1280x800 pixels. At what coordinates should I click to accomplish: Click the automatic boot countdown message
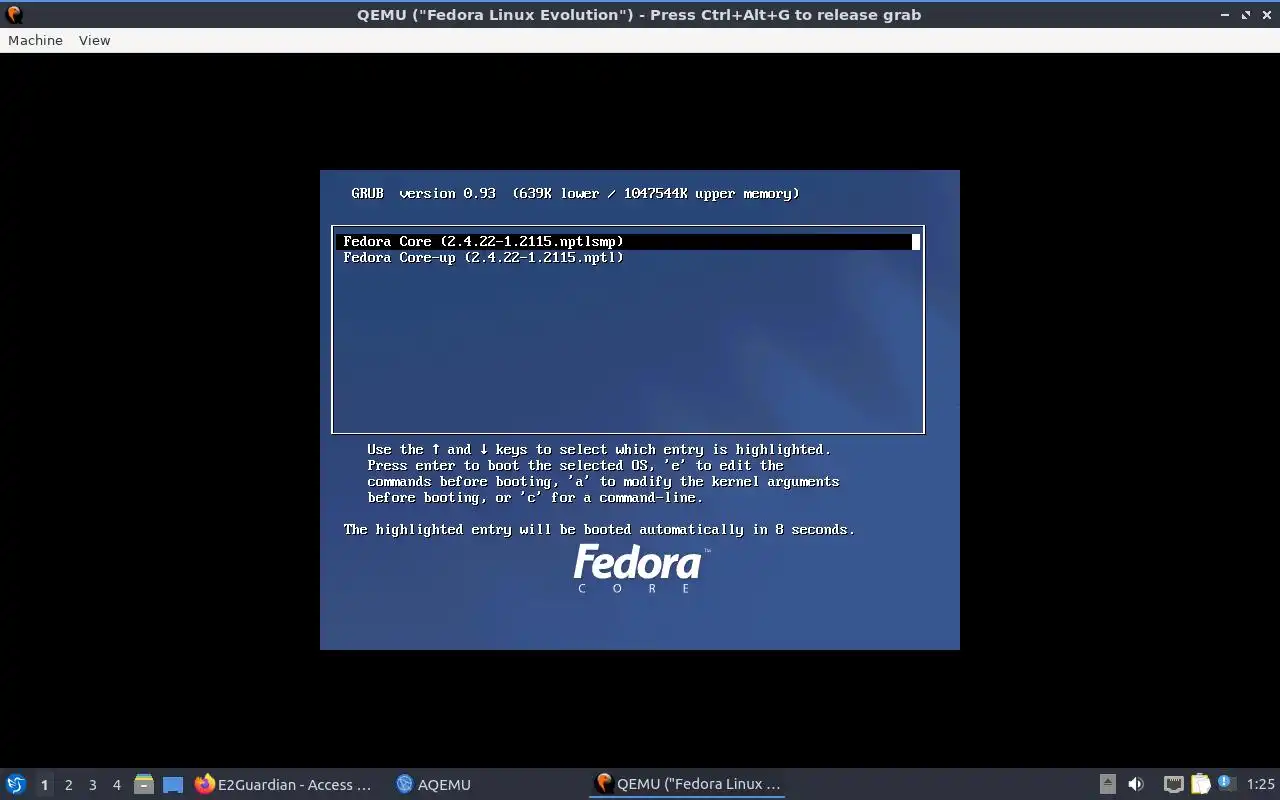click(x=599, y=529)
